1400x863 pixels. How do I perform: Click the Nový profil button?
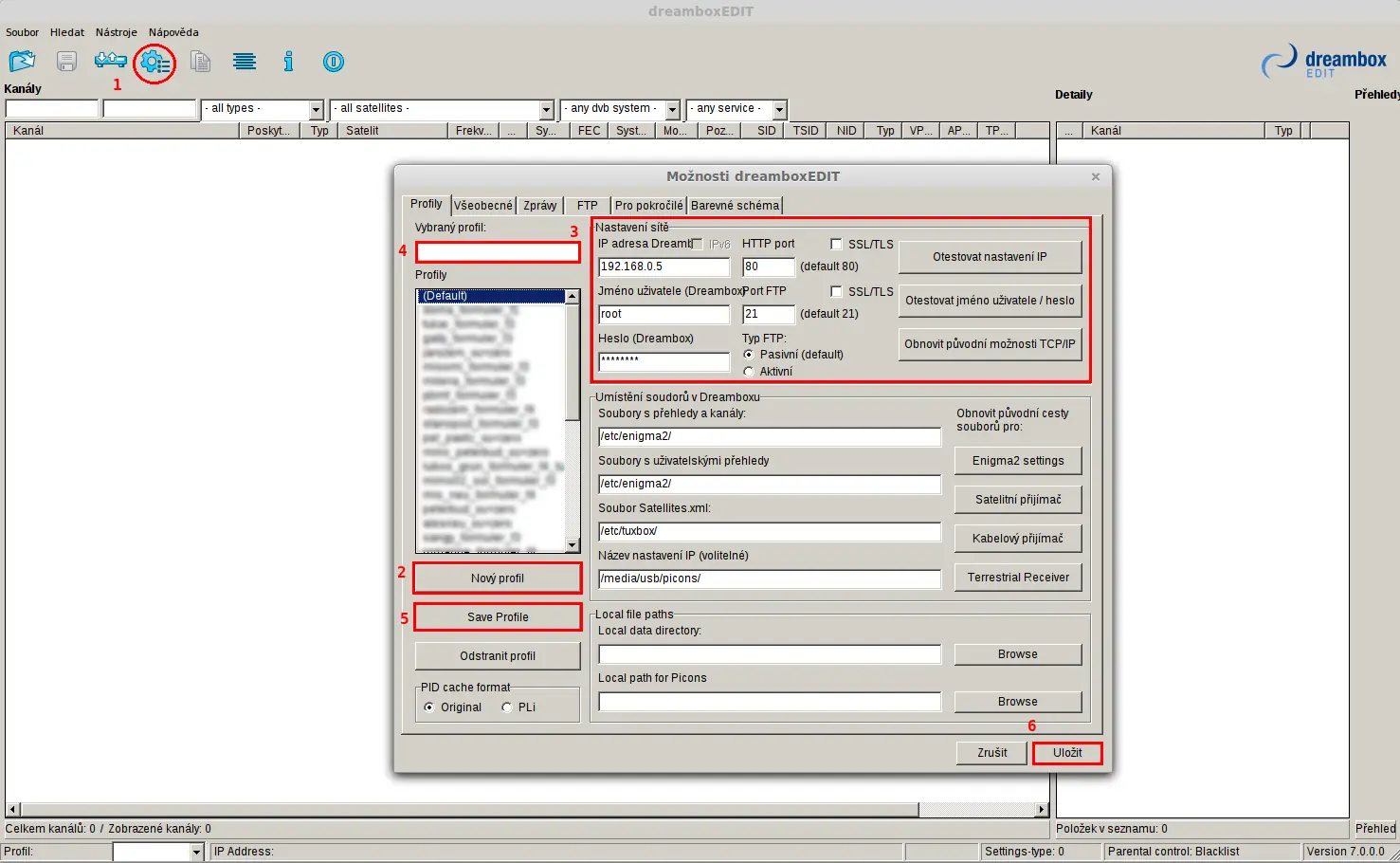tap(498, 578)
